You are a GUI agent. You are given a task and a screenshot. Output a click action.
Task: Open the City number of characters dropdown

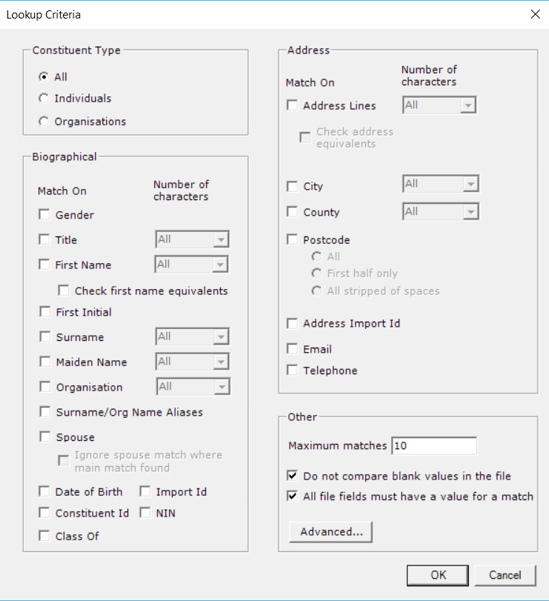441,184
